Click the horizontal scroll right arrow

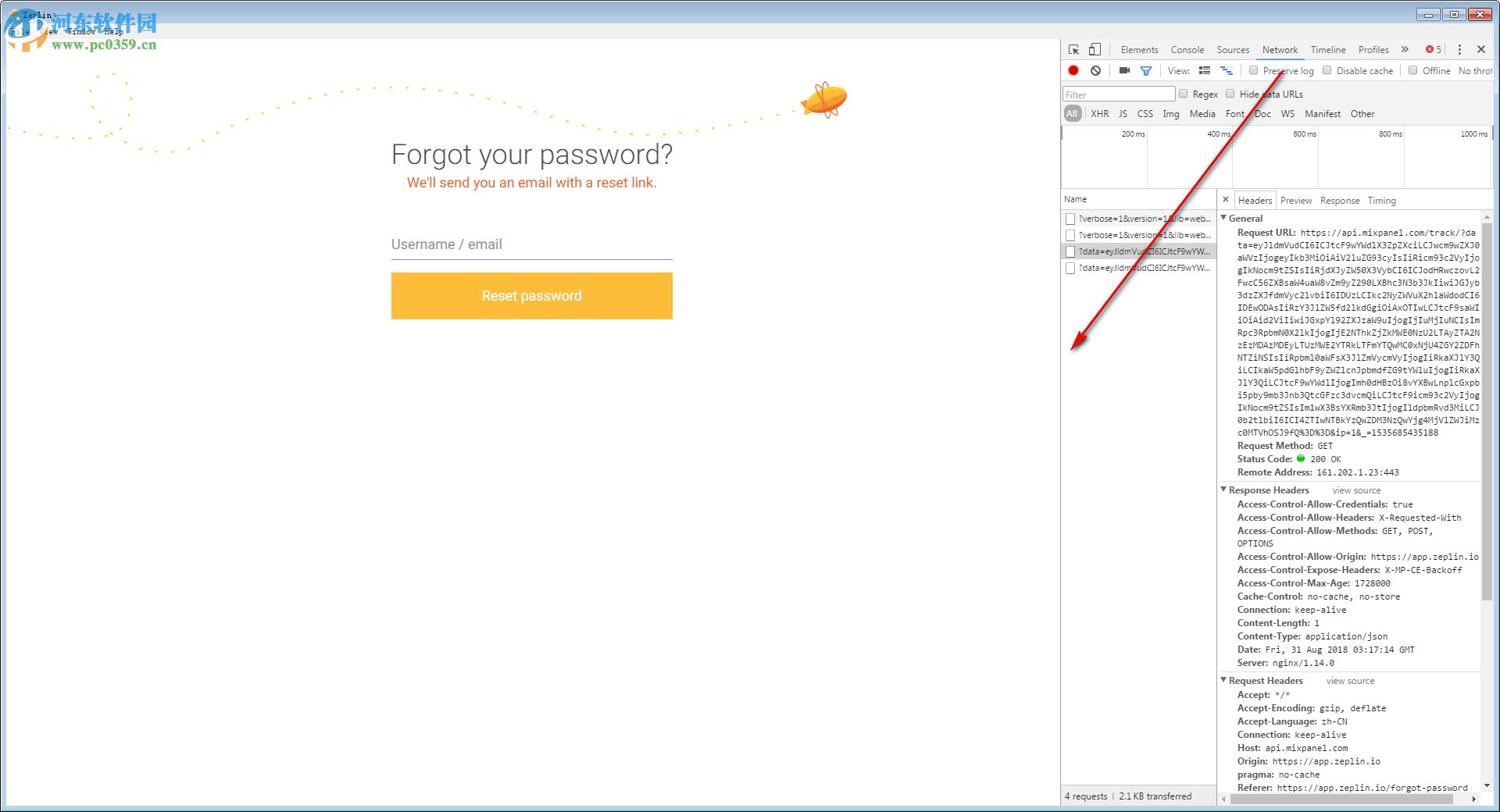(x=1474, y=799)
